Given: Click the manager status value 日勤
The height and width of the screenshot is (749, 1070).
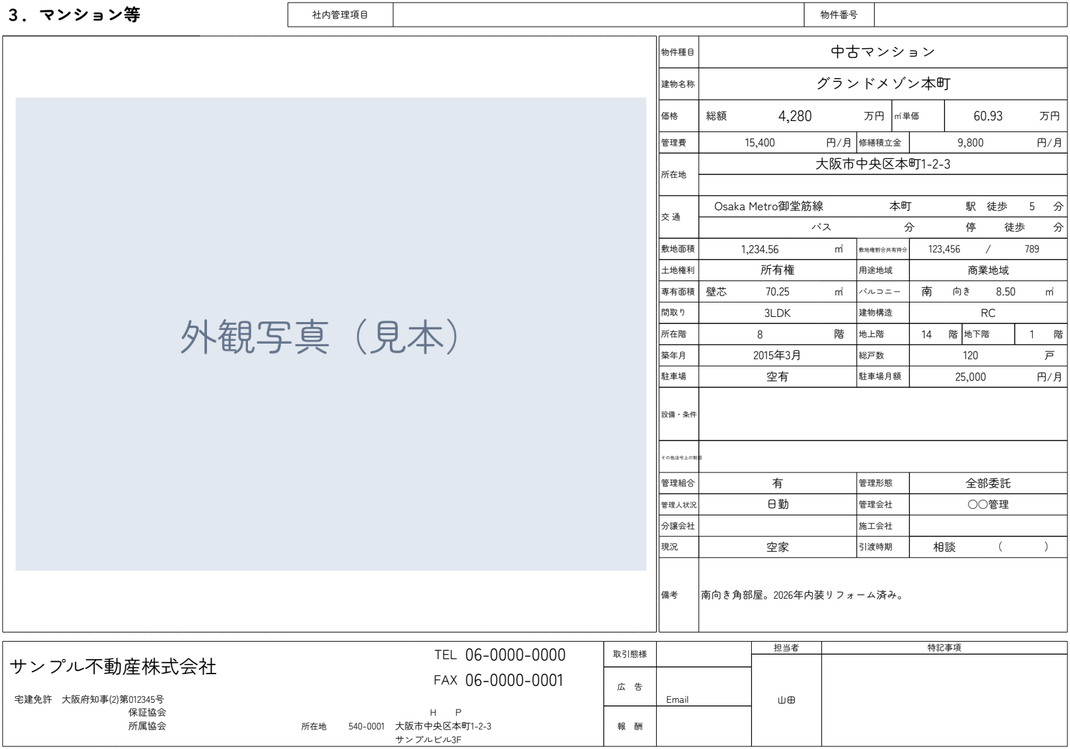Looking at the screenshot, I should [777, 504].
